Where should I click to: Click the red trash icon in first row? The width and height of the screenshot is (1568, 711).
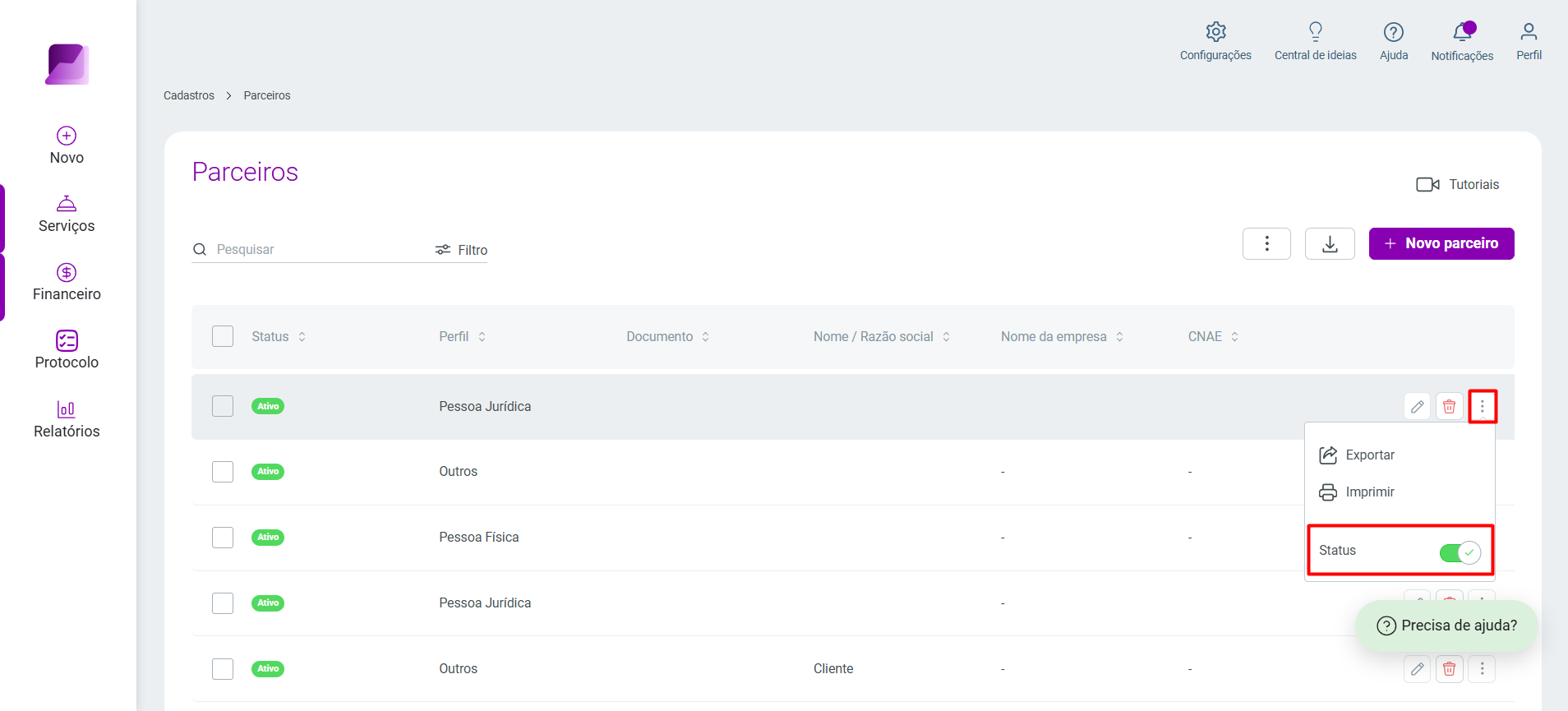coord(1449,406)
